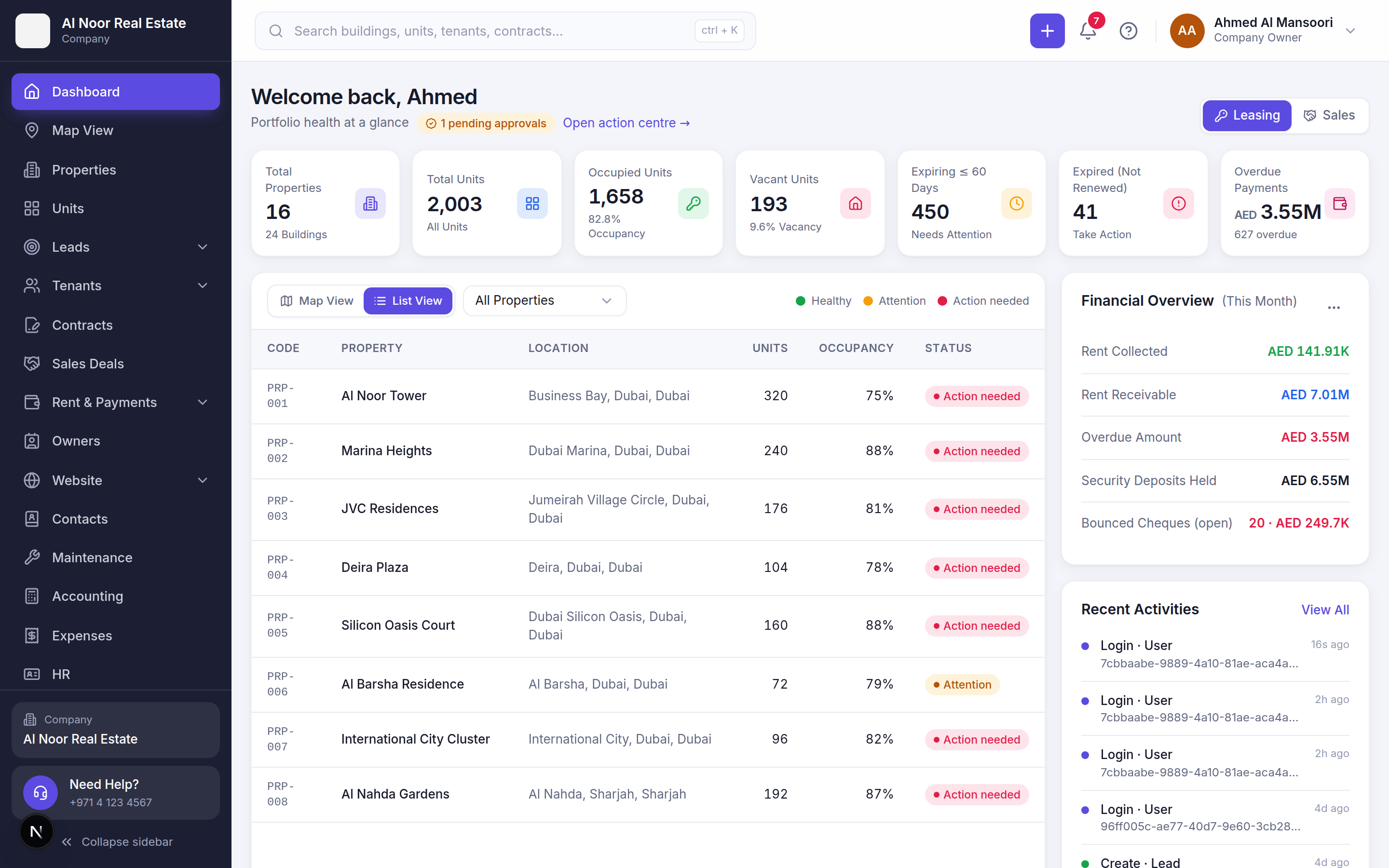The width and height of the screenshot is (1389, 868).
Task: Click the Overdue Payments wallet icon
Action: tap(1340, 203)
